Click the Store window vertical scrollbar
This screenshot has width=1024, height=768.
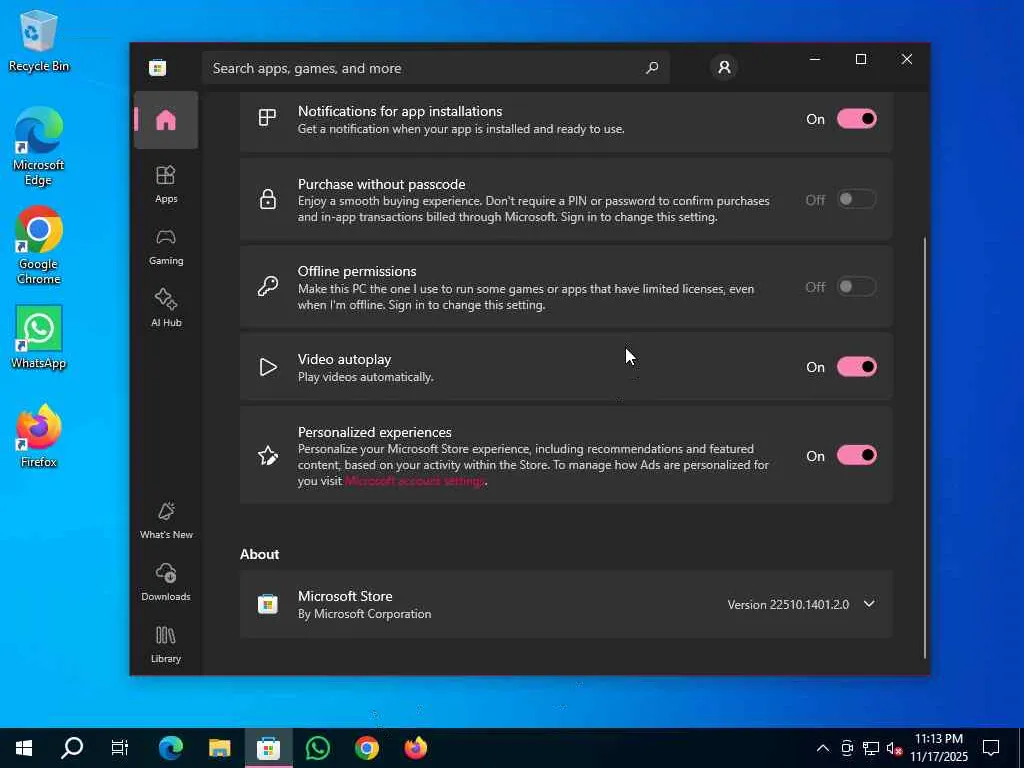[x=925, y=447]
